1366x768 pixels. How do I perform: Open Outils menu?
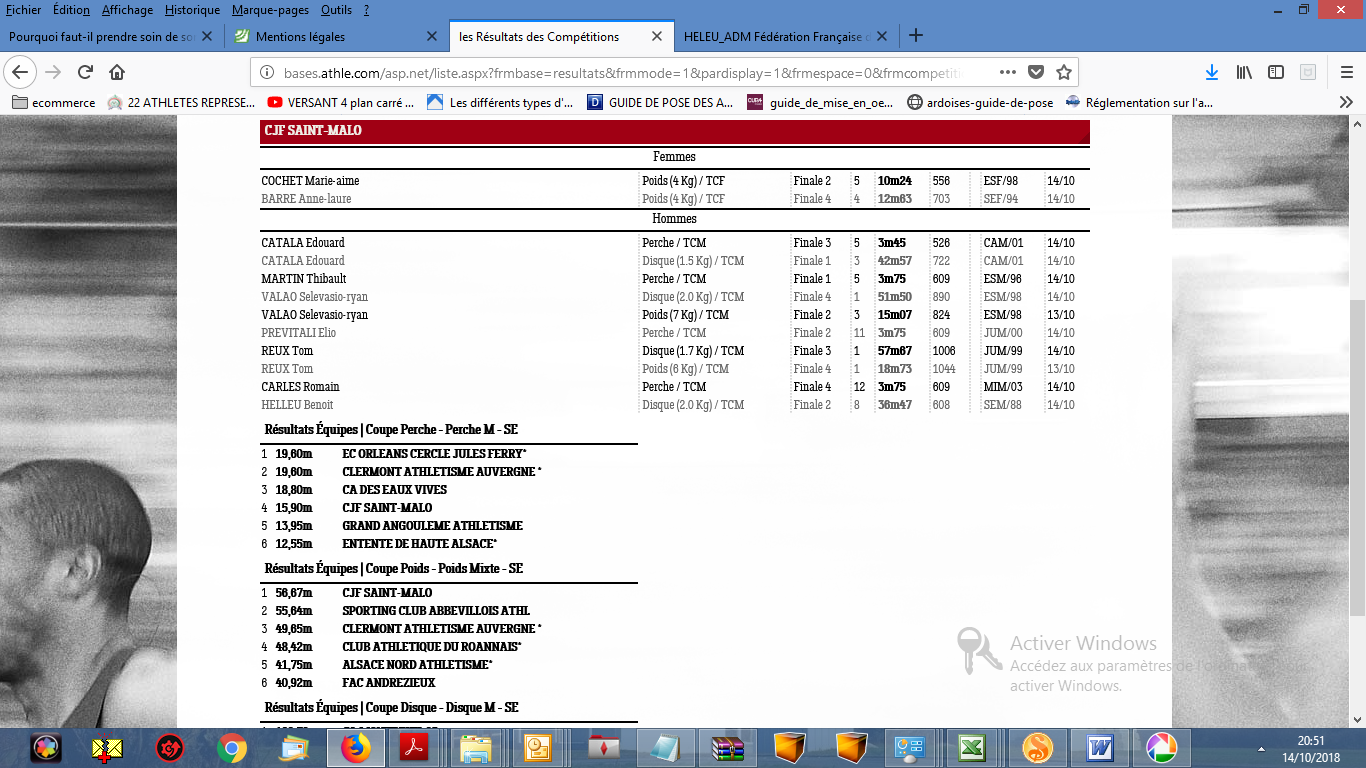click(x=336, y=10)
